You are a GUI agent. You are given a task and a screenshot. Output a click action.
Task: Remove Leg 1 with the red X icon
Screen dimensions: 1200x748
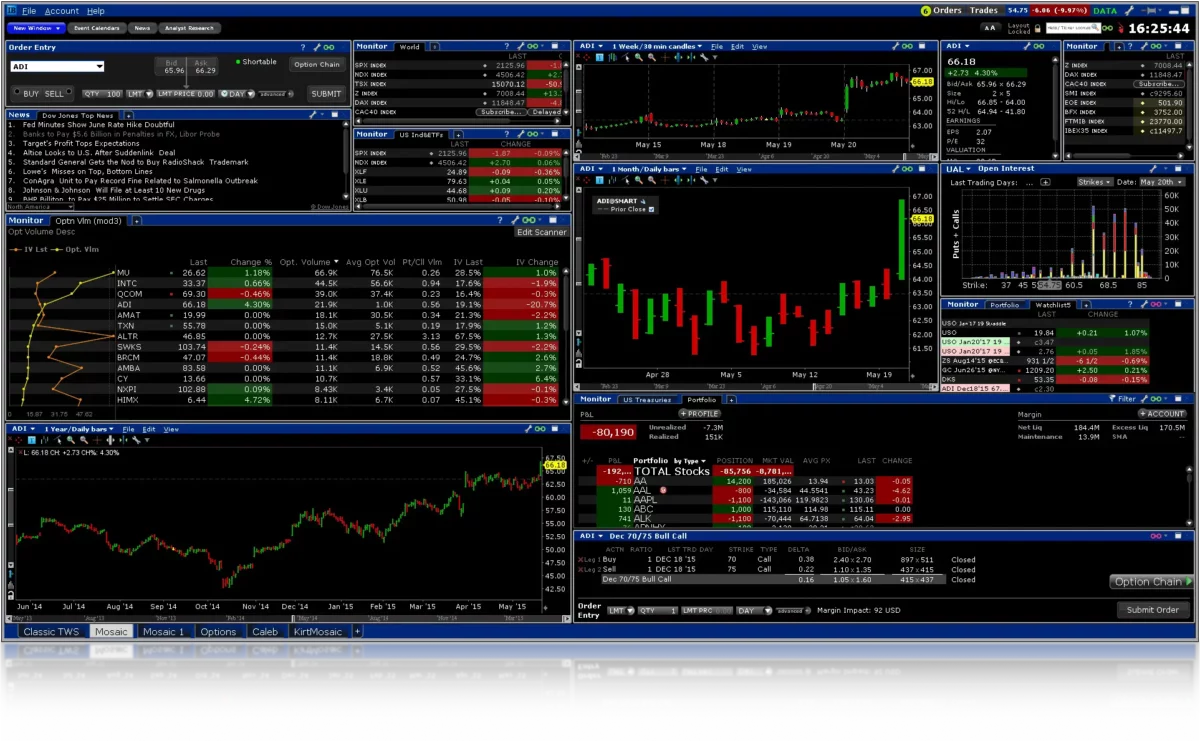[583, 560]
